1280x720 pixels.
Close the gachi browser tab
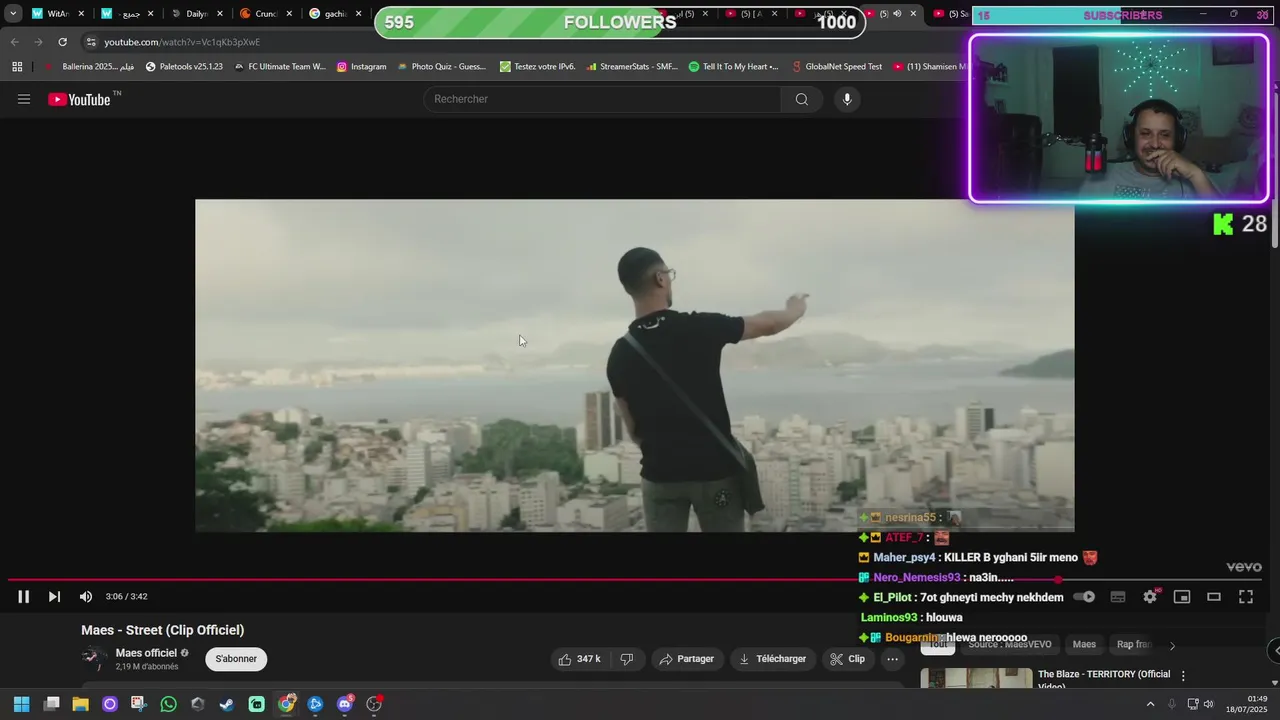click(x=358, y=14)
